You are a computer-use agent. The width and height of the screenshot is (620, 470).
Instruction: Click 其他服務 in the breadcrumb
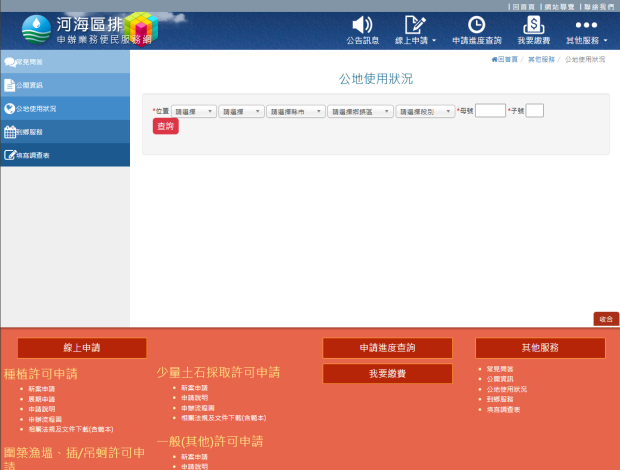pyautogui.click(x=541, y=60)
